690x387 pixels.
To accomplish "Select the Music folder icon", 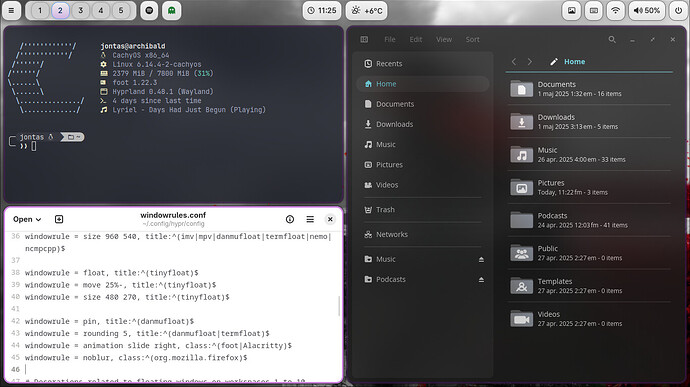I will point(521,155).
